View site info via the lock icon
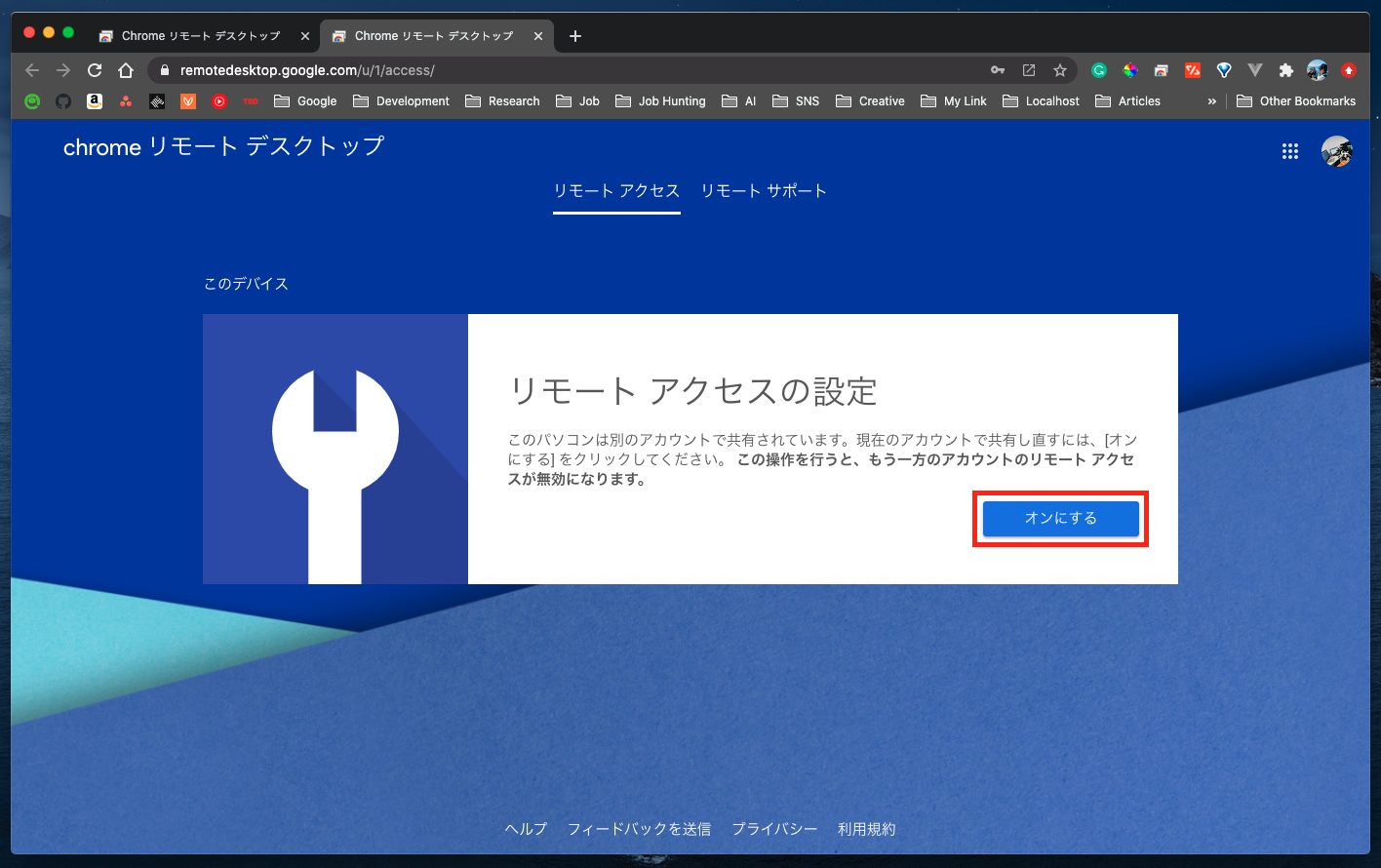 point(164,70)
